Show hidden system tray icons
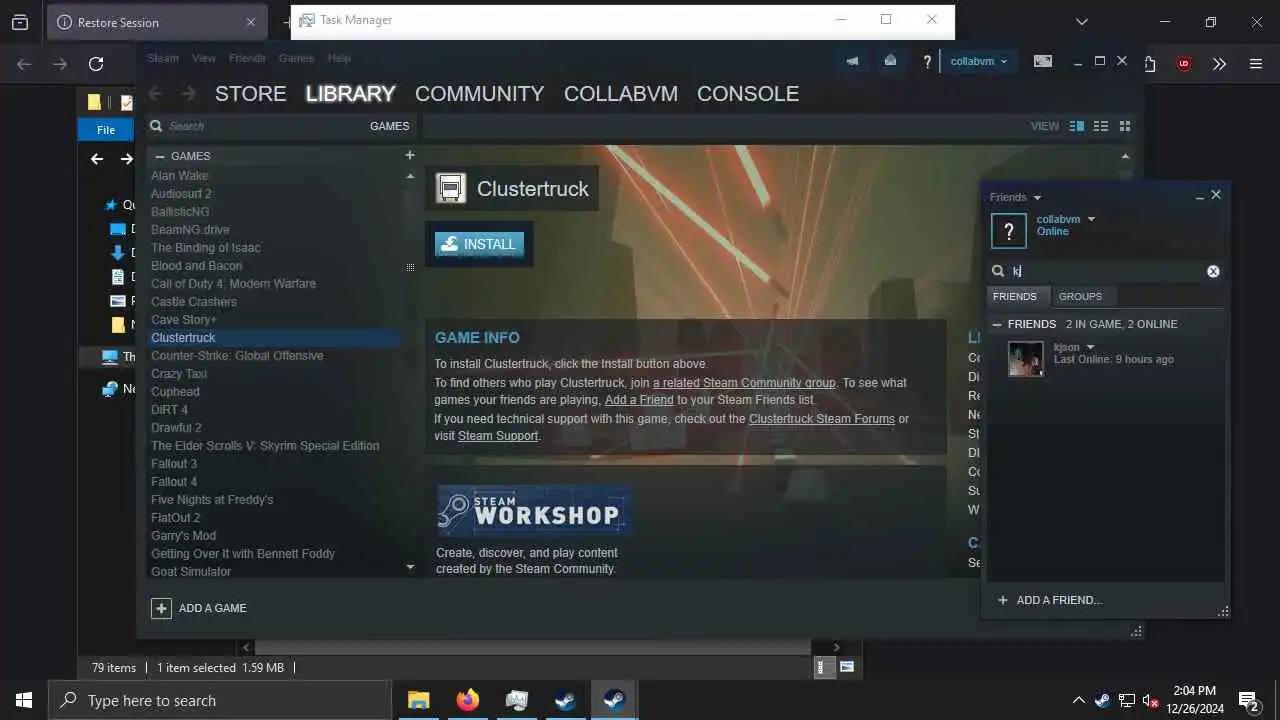 [1078, 700]
